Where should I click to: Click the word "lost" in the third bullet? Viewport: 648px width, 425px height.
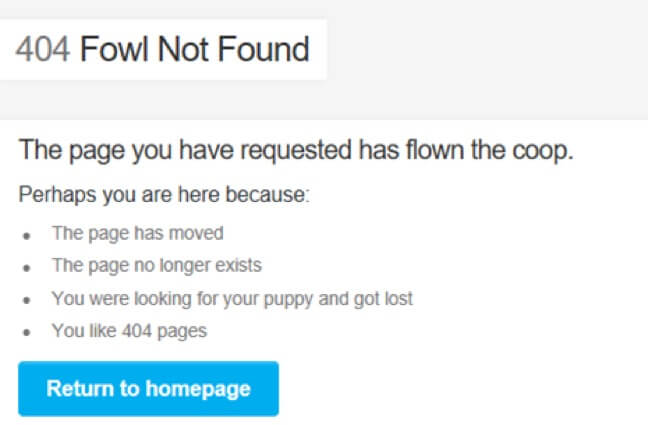397,298
